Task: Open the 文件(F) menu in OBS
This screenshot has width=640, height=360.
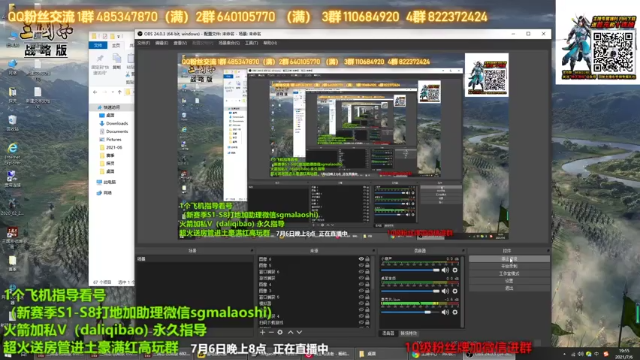Action: 144,43
